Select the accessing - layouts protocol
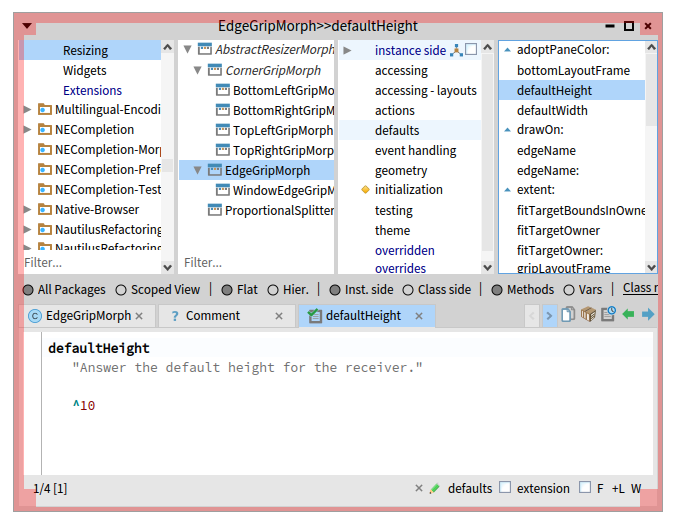Viewport: 674px width, 527px height. pyautogui.click(x=410, y=90)
